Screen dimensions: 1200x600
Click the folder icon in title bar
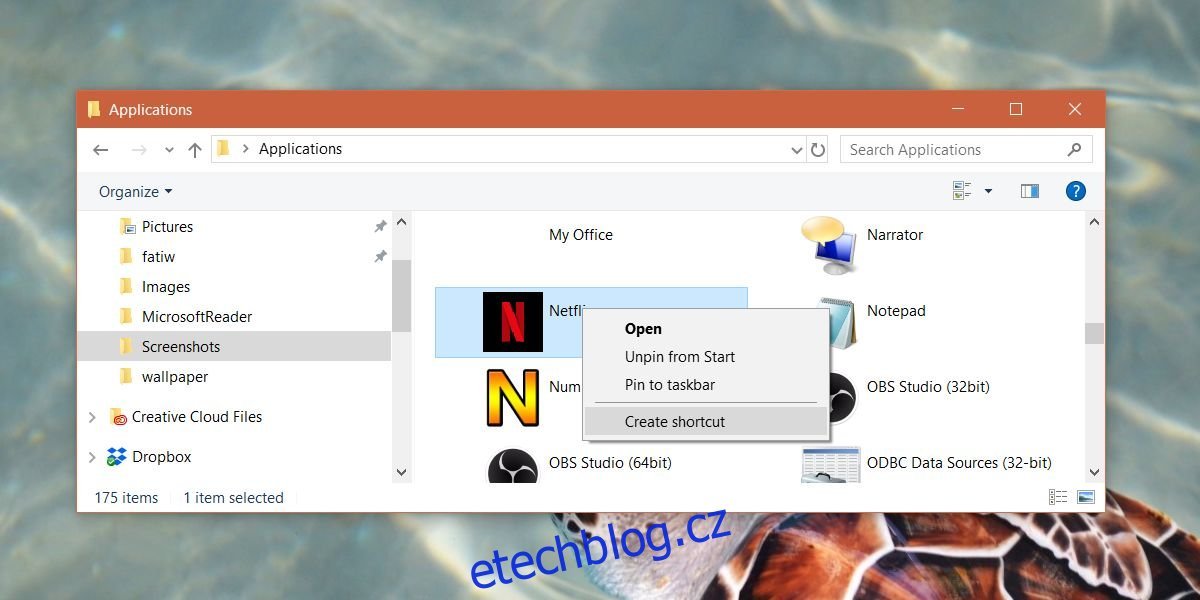coord(94,109)
